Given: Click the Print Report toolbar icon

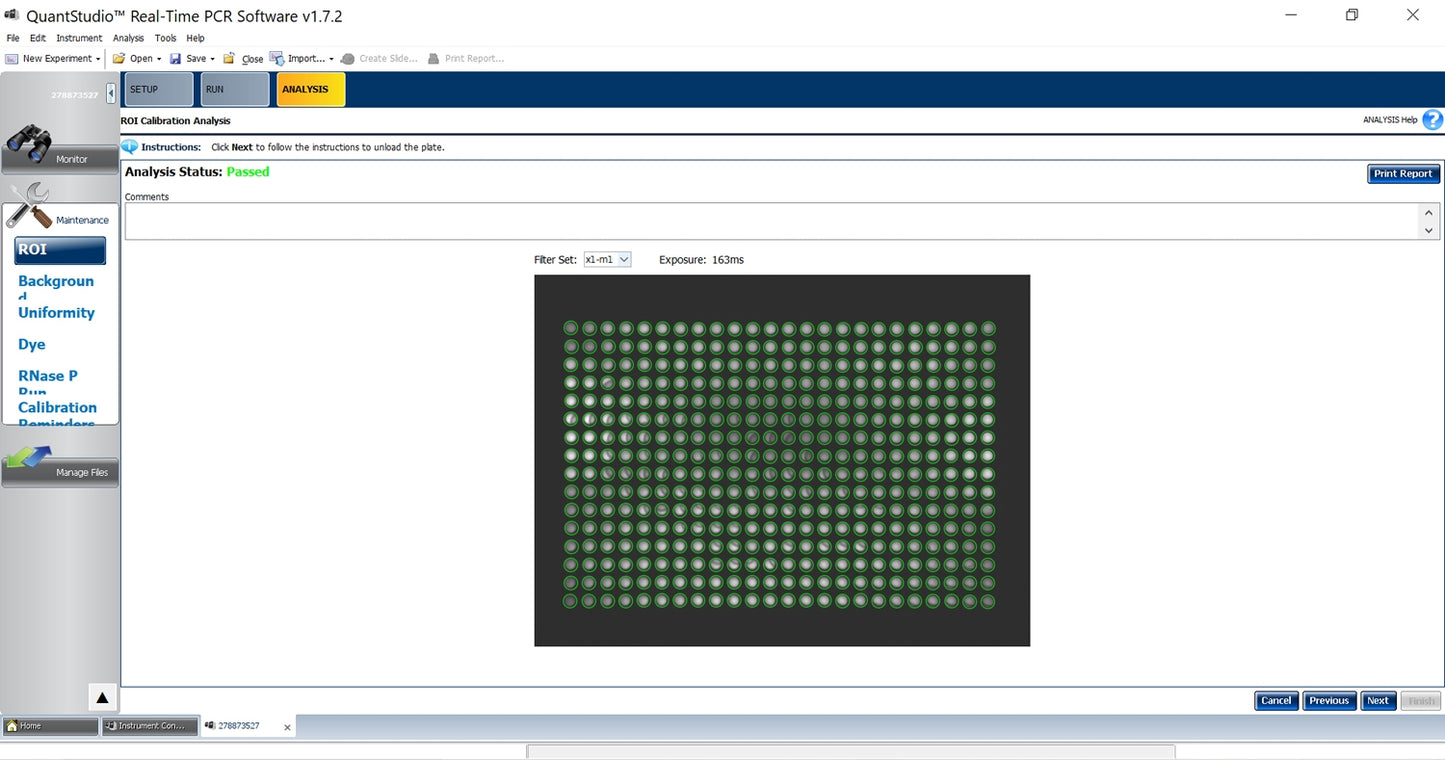Looking at the screenshot, I should [x=434, y=58].
